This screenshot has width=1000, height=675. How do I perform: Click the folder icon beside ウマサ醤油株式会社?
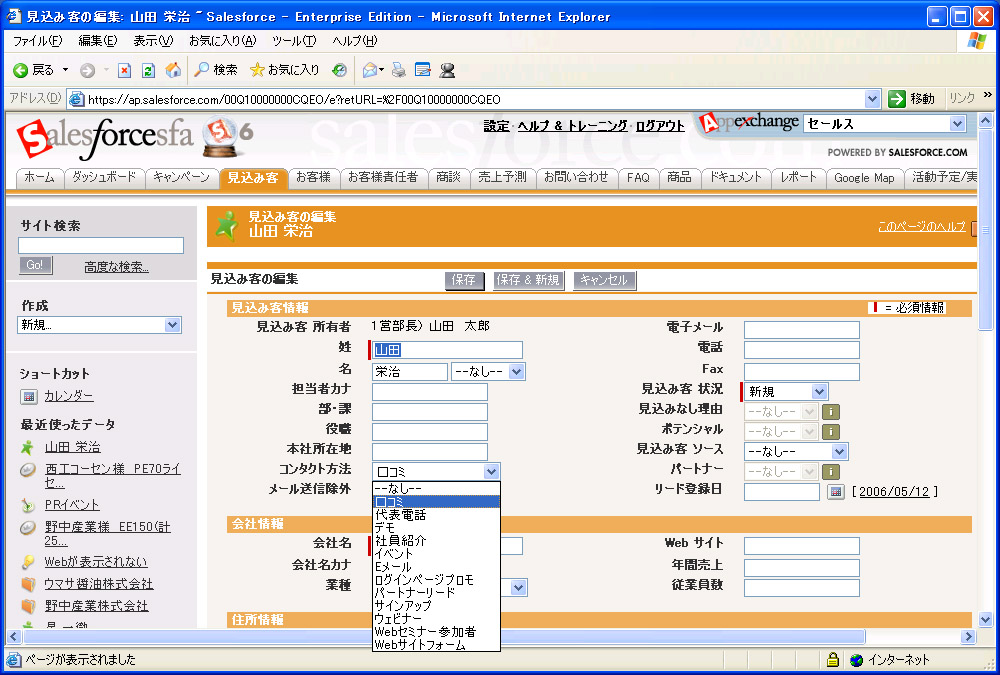tap(27, 584)
